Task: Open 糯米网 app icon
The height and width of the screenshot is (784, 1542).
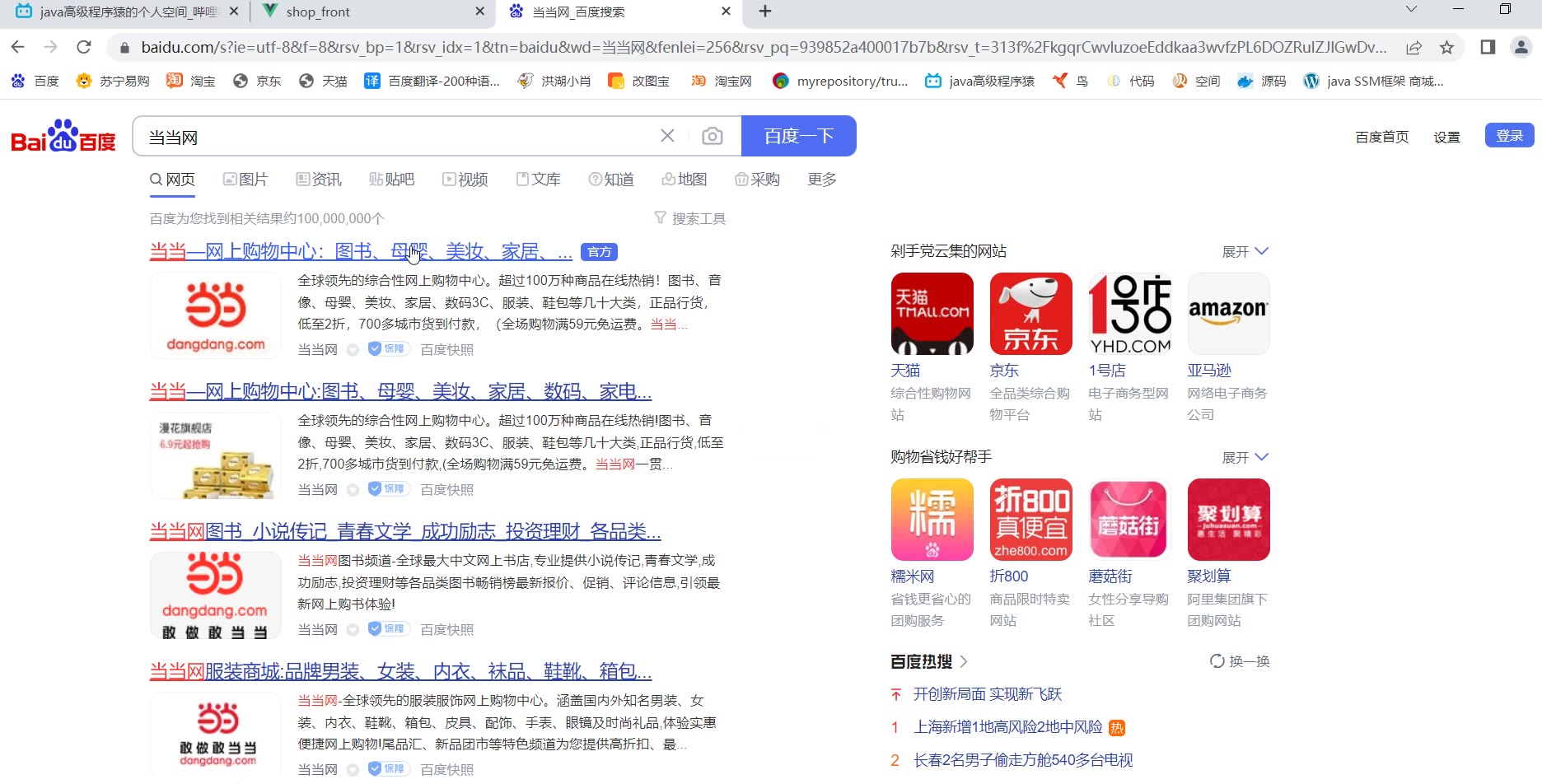Action: [x=932, y=520]
